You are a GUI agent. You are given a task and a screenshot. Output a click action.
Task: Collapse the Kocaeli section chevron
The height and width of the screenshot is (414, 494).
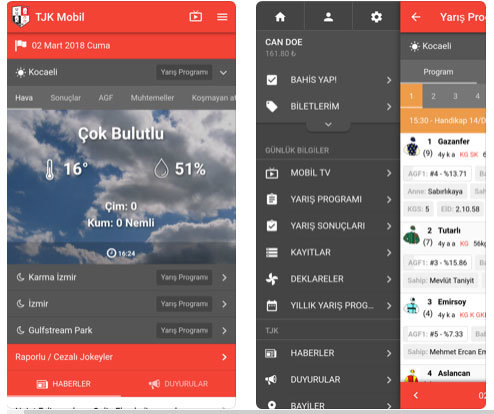pyautogui.click(x=223, y=72)
